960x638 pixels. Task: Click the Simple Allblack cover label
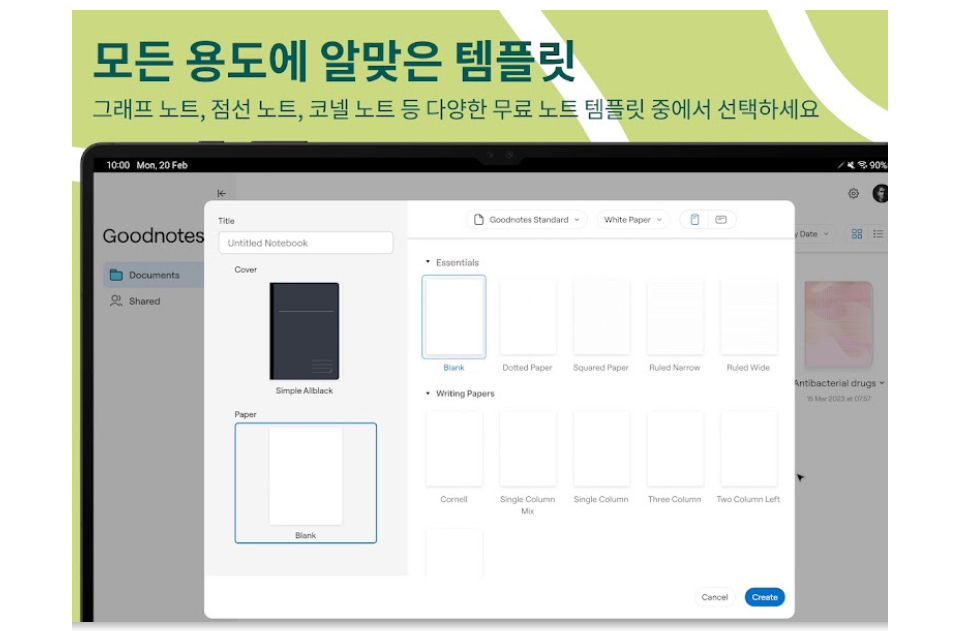[304, 391]
